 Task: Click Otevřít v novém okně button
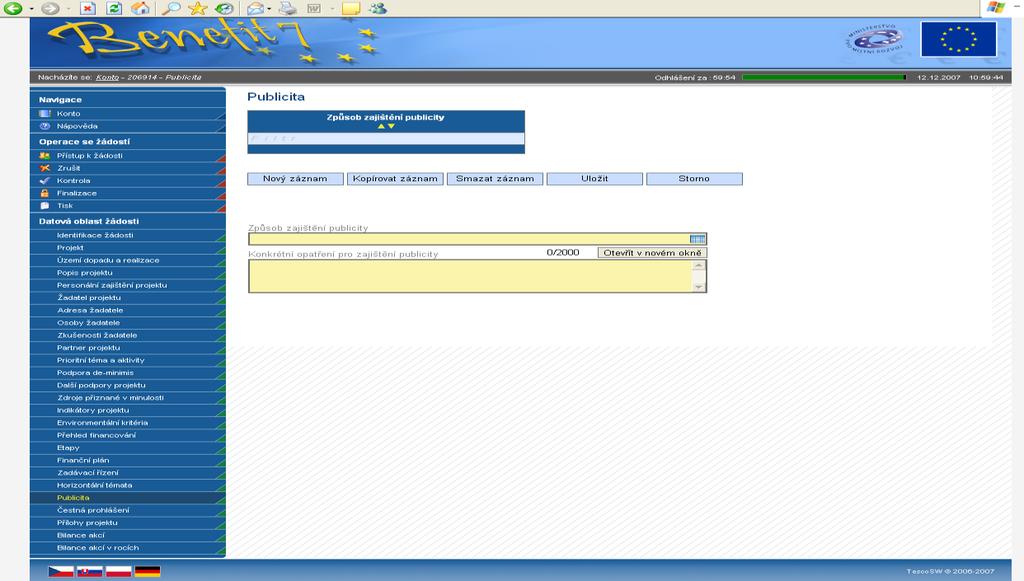(x=652, y=253)
